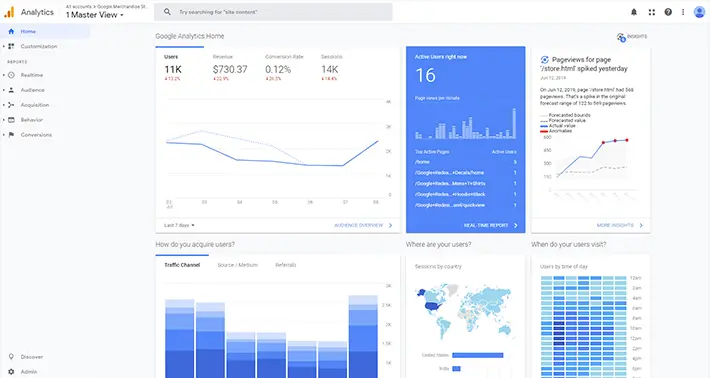Open the notifications bell icon
710x378 pixels.
[x=634, y=12]
